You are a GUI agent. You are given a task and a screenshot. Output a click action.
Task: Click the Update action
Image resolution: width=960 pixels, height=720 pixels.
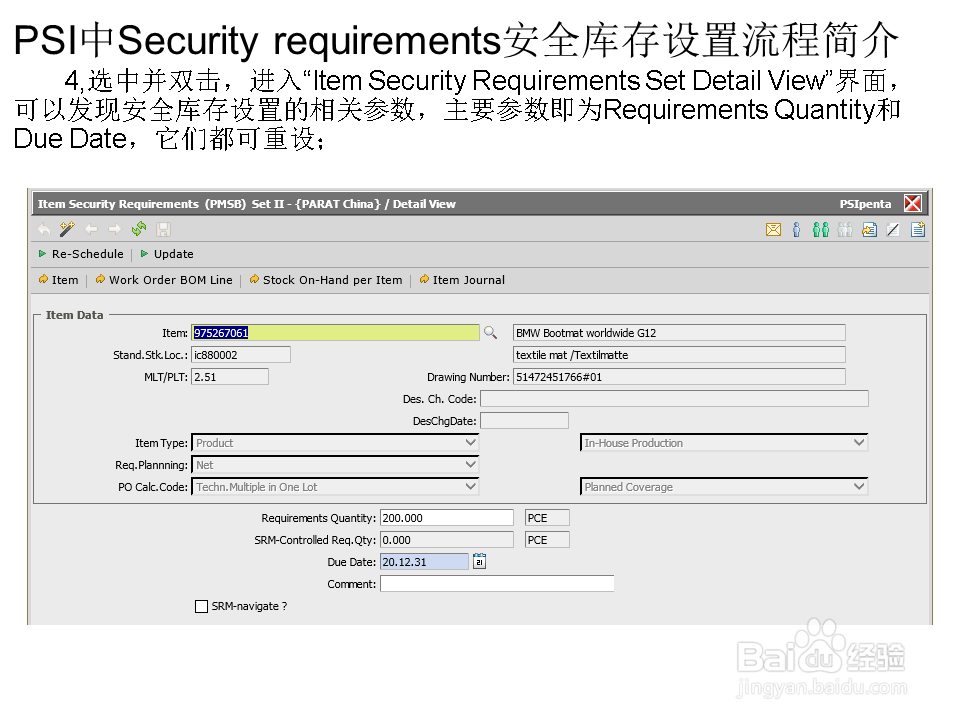(167, 254)
